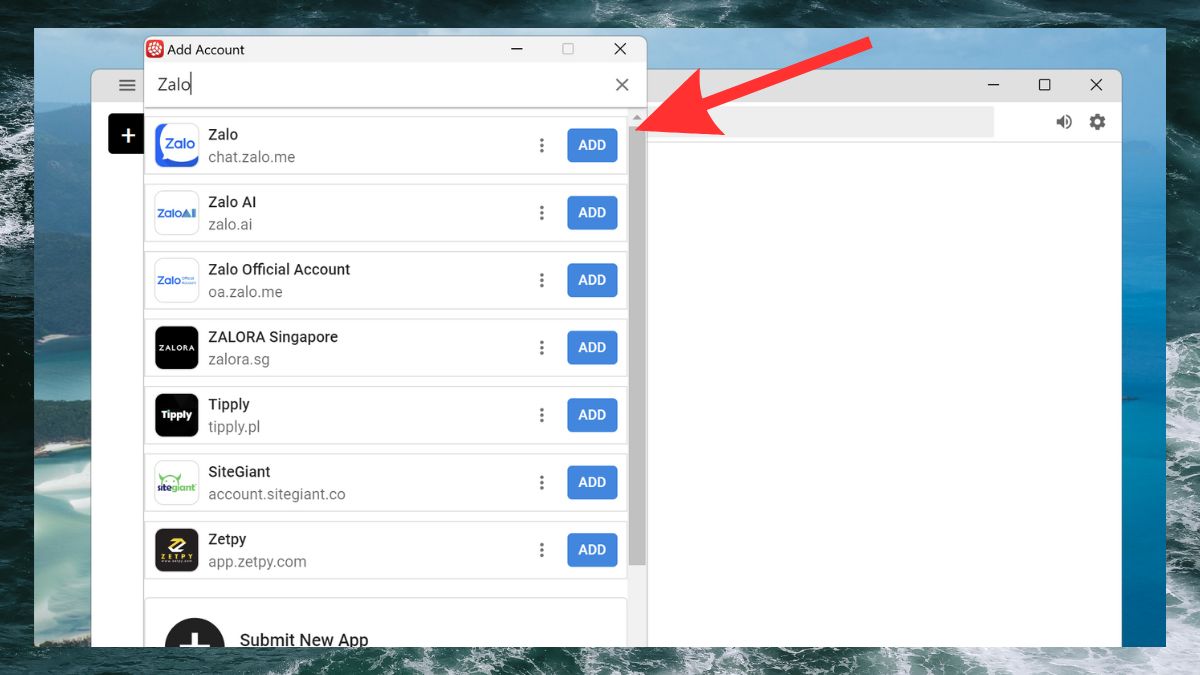Image resolution: width=1200 pixels, height=675 pixels.
Task: Open settings via the gear icon
Action: point(1097,122)
